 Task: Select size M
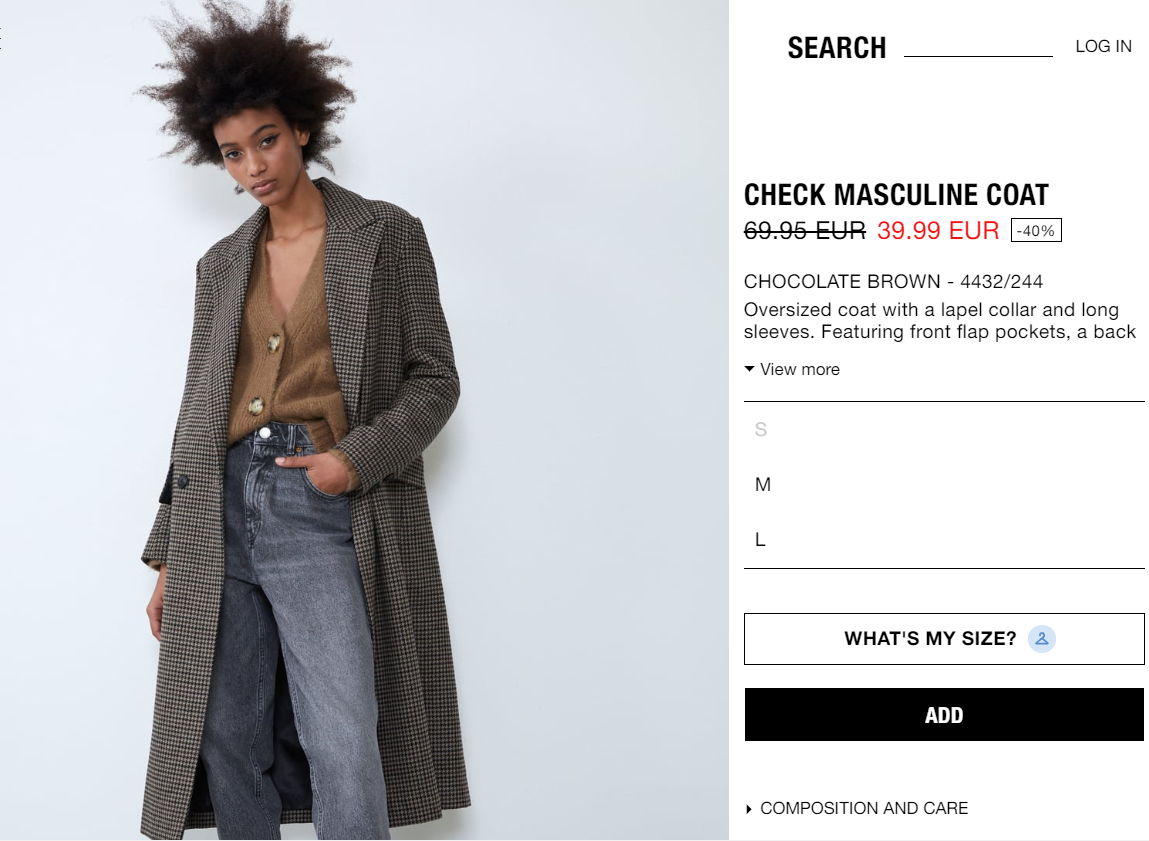944,484
